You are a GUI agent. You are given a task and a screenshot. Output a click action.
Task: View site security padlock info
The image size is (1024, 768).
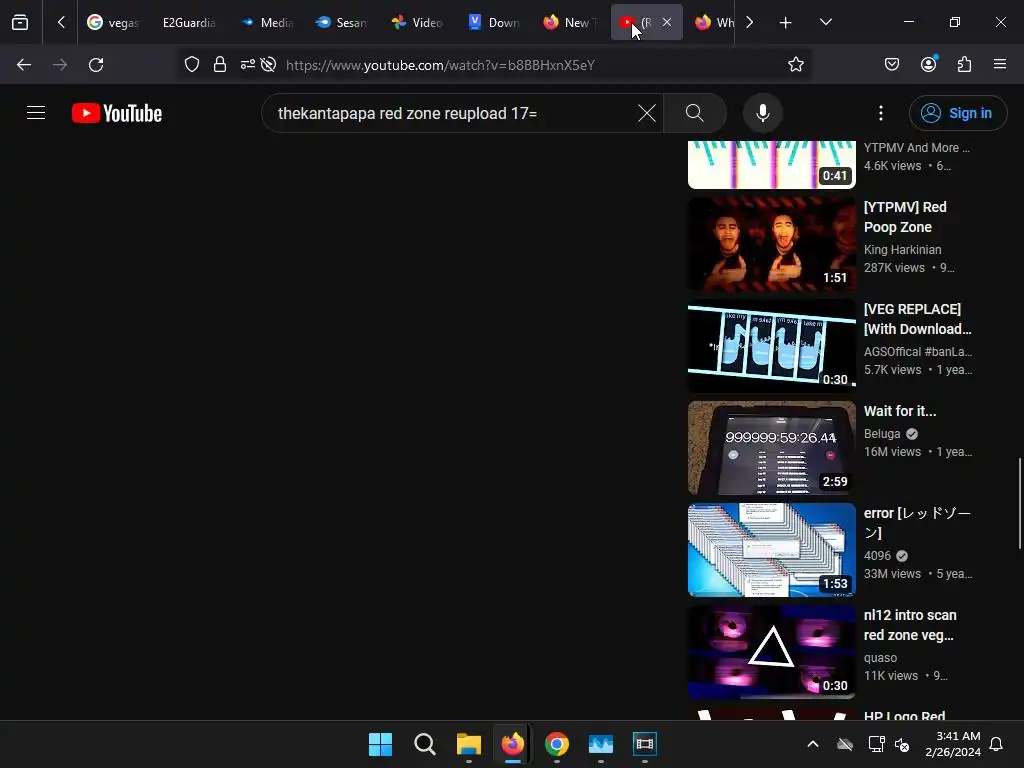point(220,65)
